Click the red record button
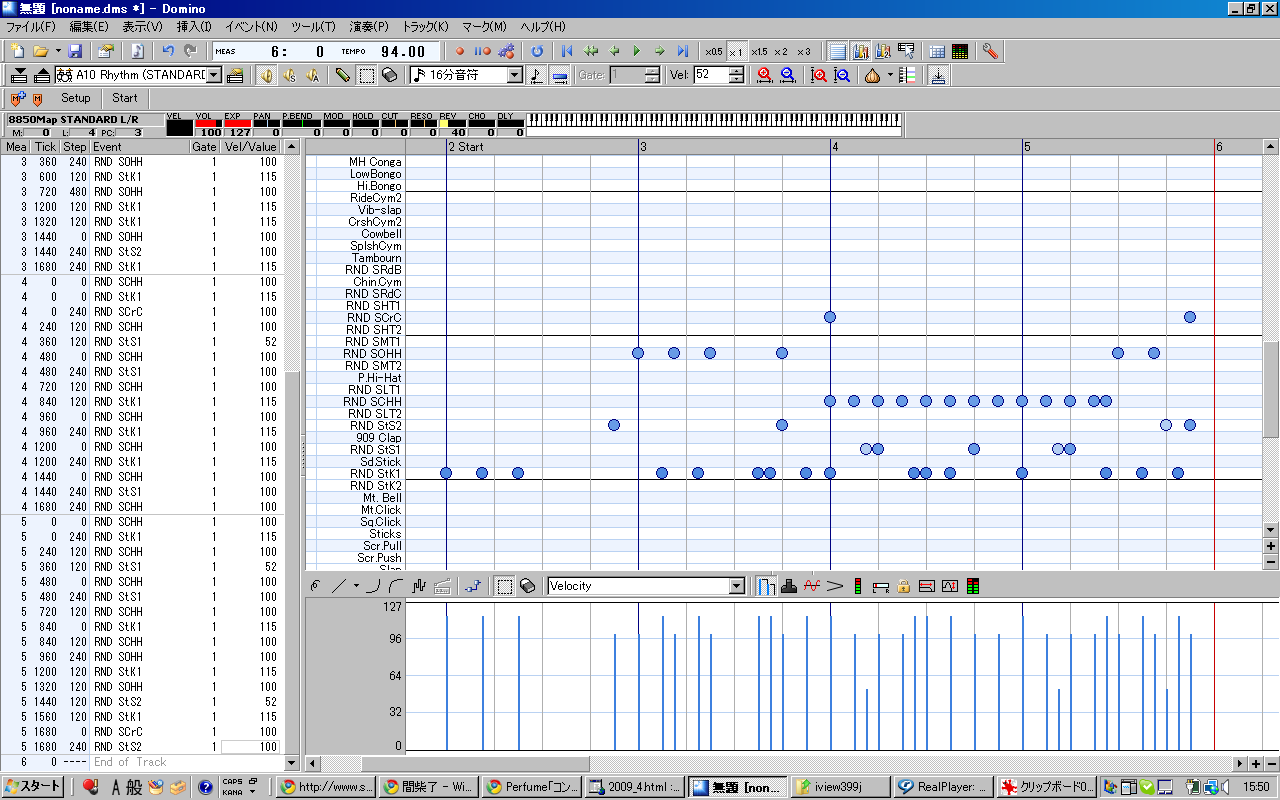Image resolution: width=1280 pixels, height=800 pixels. 461,51
